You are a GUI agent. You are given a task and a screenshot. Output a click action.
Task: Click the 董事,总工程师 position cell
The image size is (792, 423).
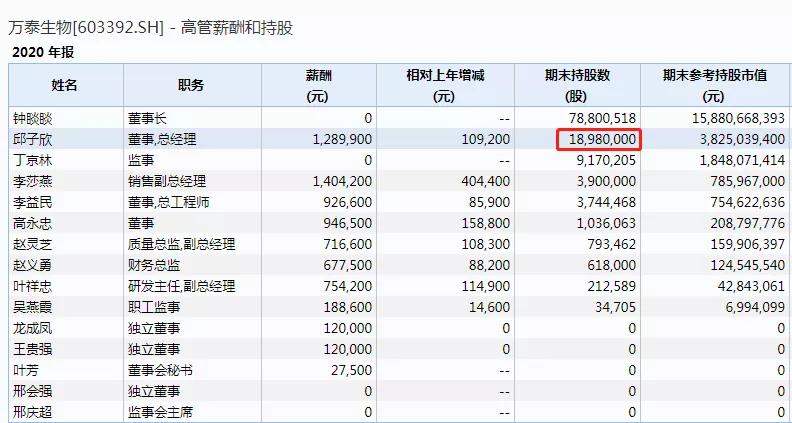[169, 203]
